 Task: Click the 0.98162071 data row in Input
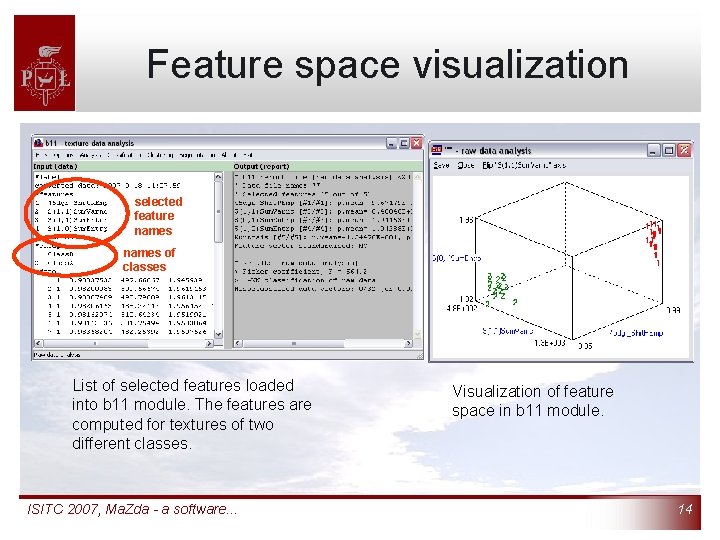[127, 315]
